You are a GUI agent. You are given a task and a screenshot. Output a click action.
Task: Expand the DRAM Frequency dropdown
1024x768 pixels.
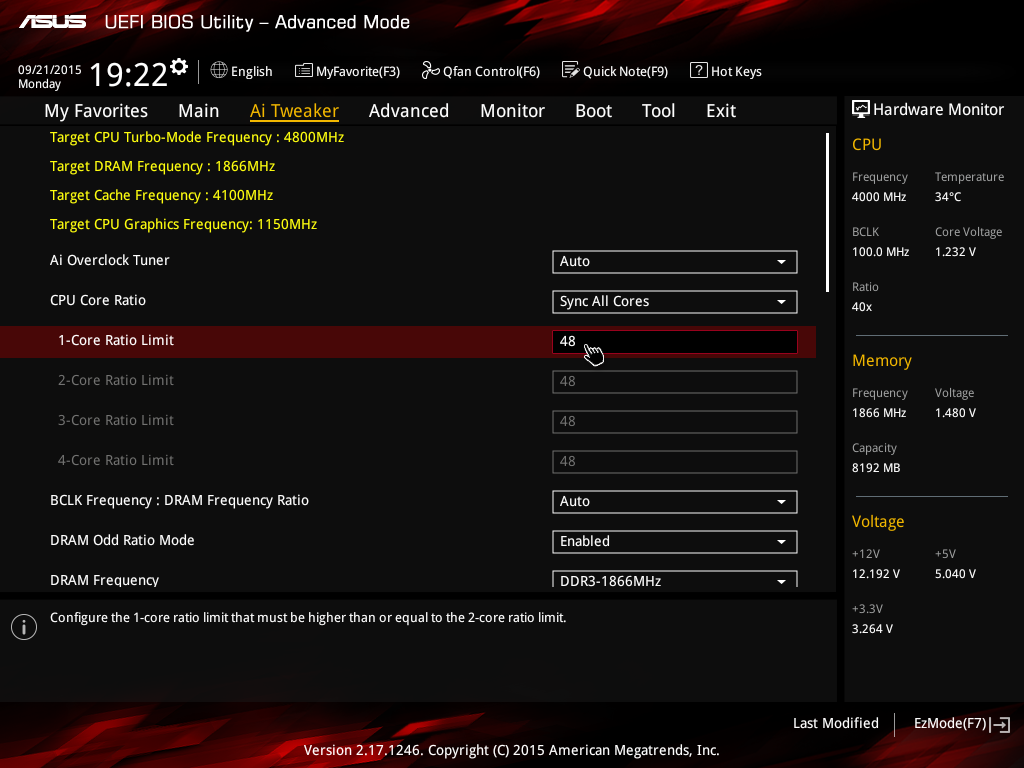point(675,579)
